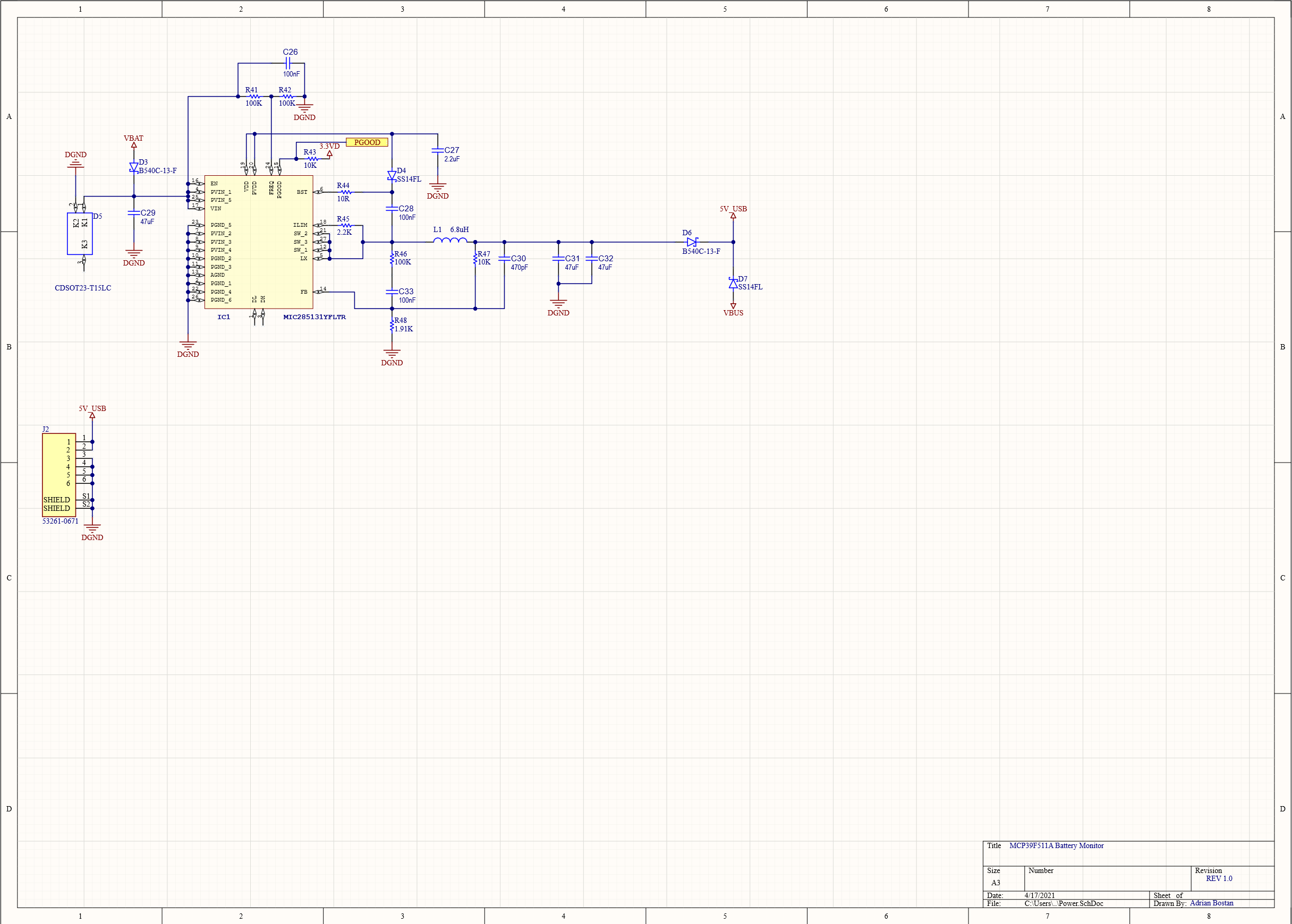Click the C26 100nF capacitor symbol
1292x924 pixels.
288,63
